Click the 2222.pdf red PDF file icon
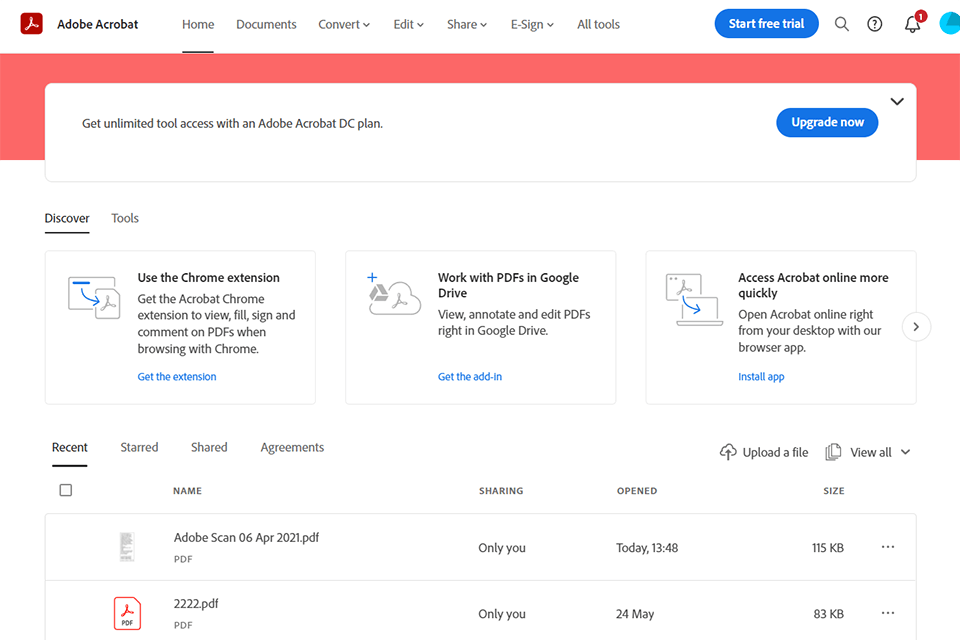960x640 pixels. tap(127, 613)
